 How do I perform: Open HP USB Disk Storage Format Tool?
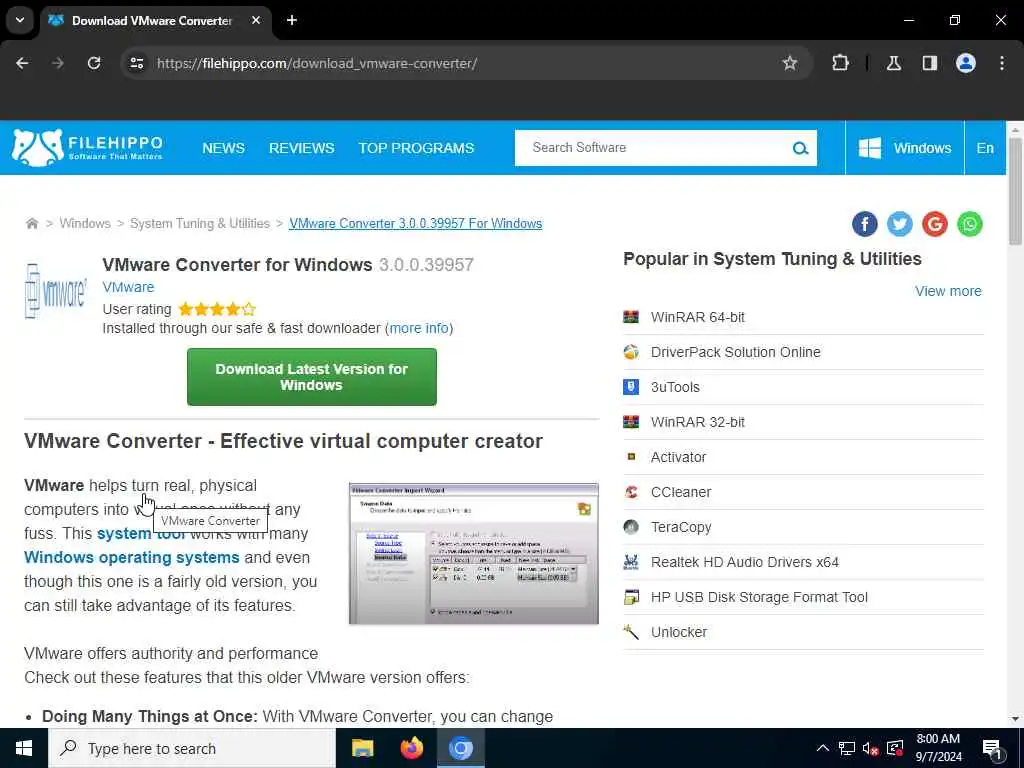click(803, 598)
